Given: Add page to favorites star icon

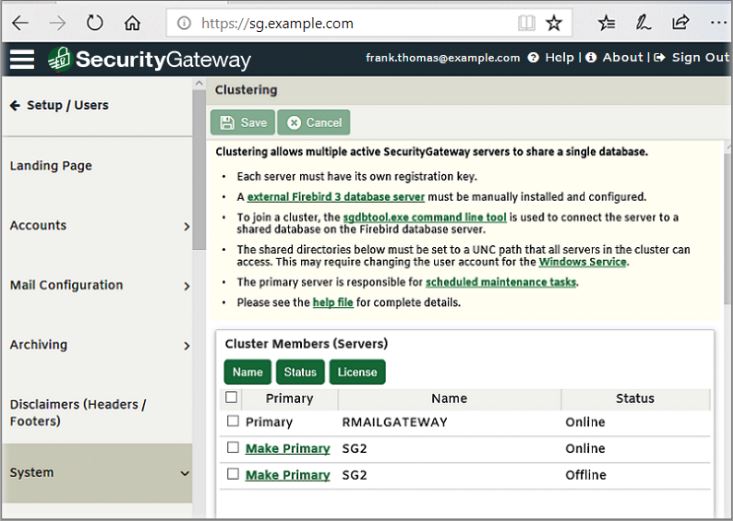Looking at the screenshot, I should (x=554, y=22).
